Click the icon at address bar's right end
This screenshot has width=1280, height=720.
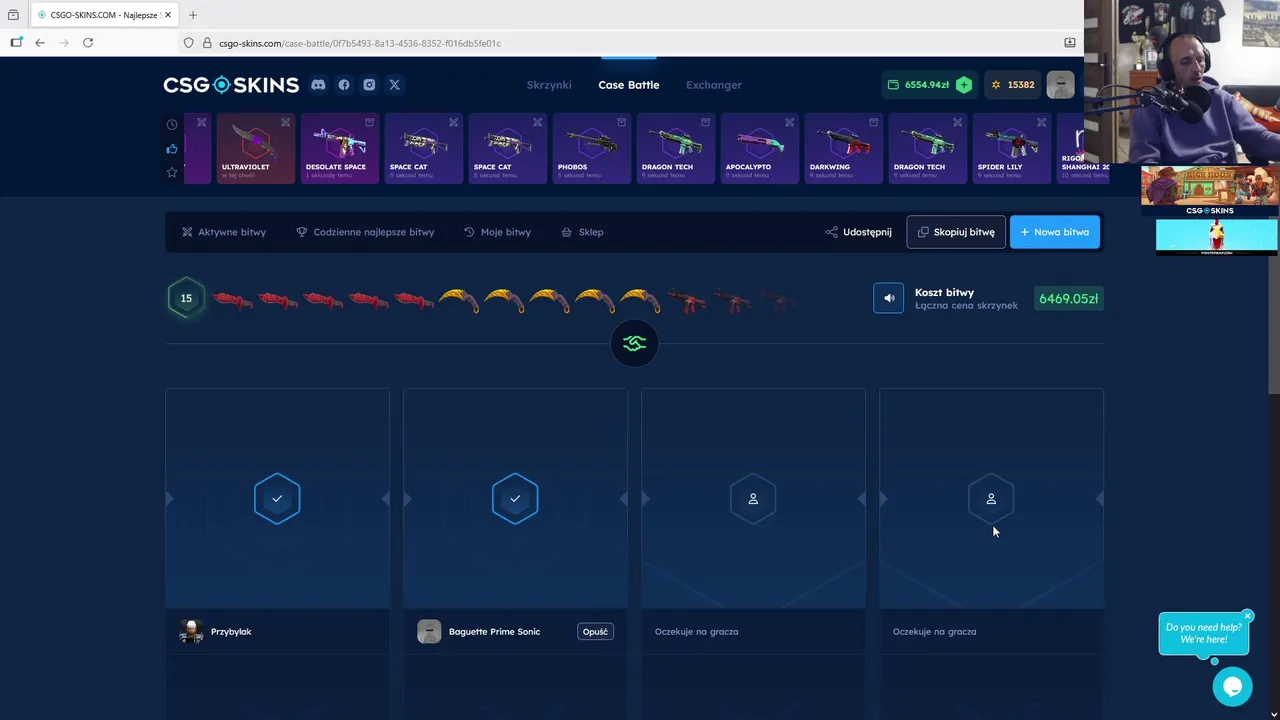[1069, 43]
